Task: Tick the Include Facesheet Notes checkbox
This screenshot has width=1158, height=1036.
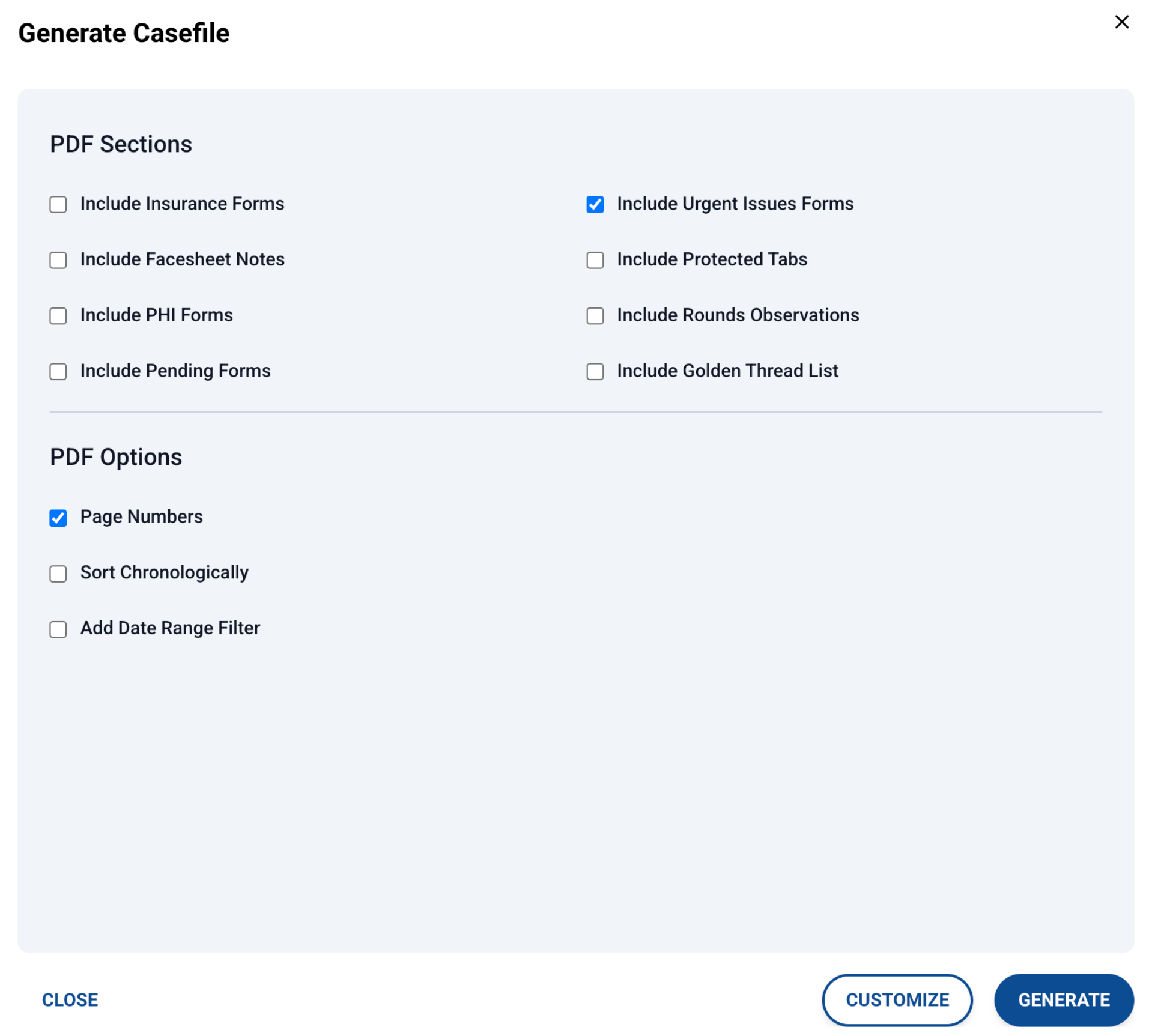Action: point(58,261)
